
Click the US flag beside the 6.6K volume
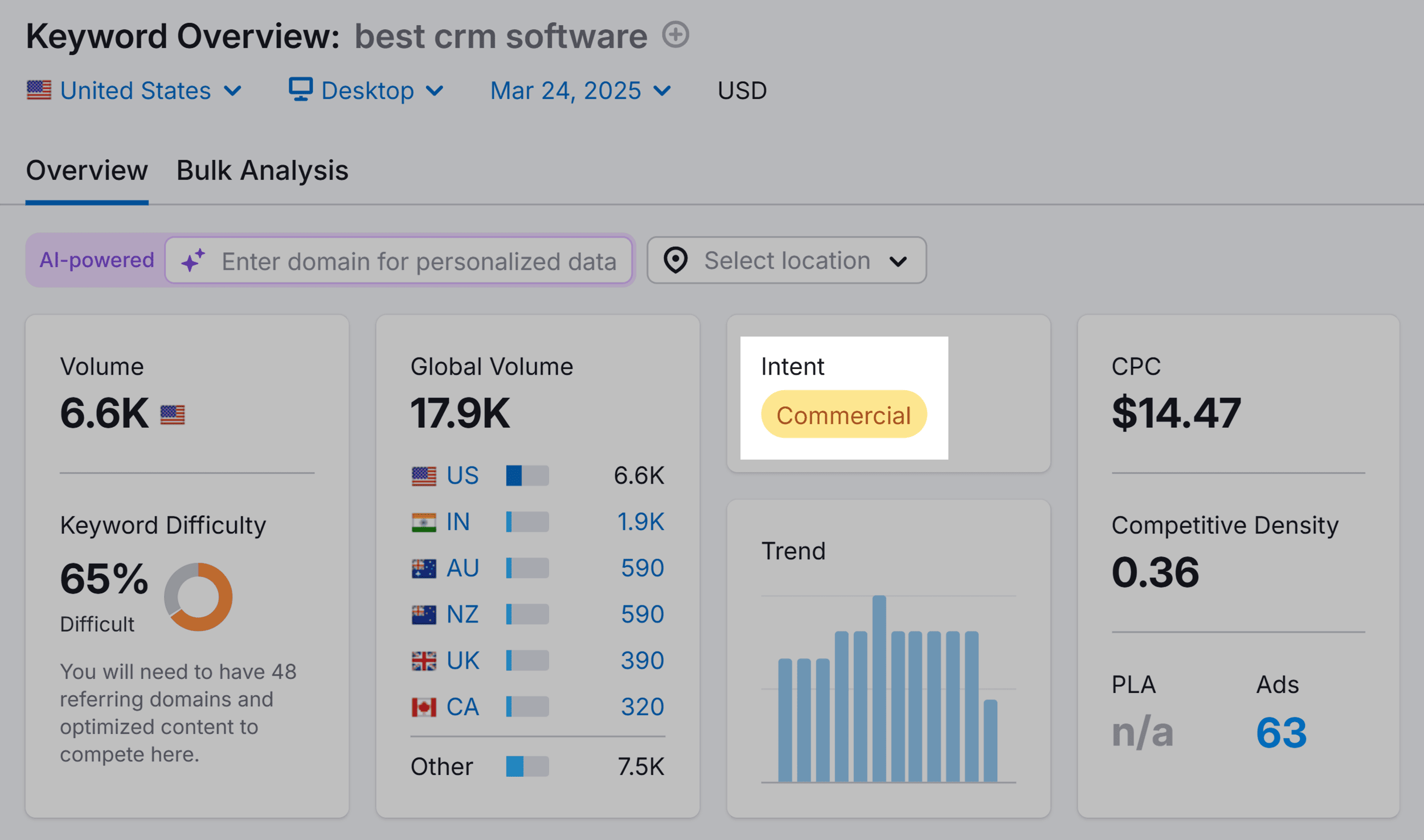(172, 415)
